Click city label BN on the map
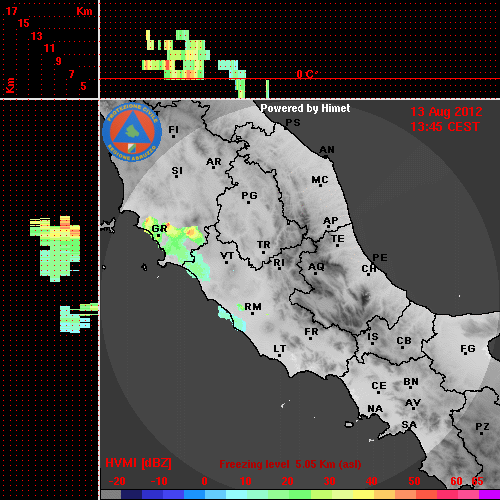 click(x=411, y=382)
